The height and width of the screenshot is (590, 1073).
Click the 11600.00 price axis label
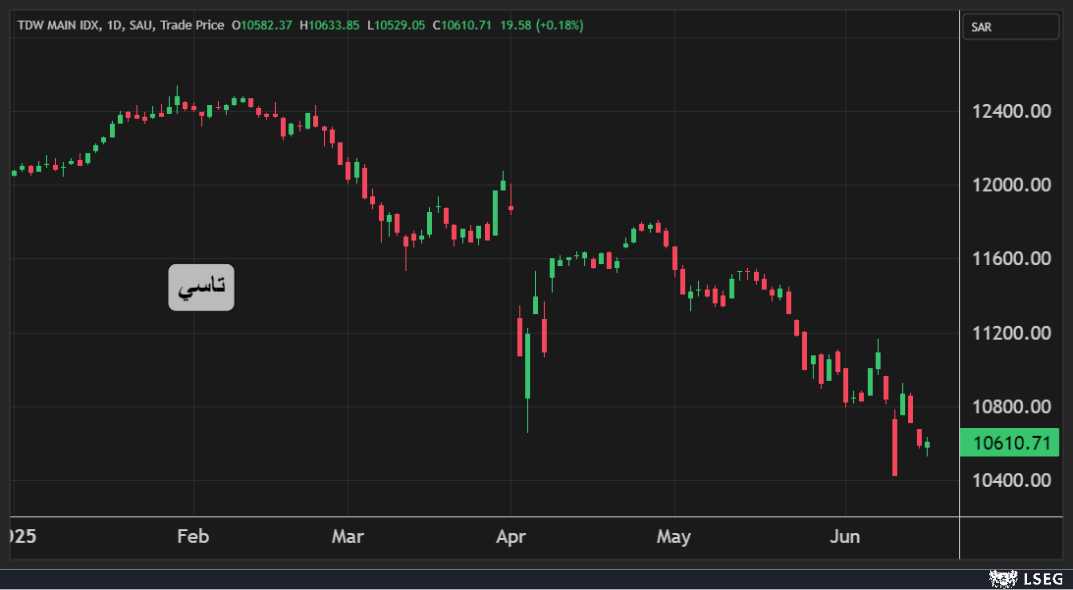pyautogui.click(x=1011, y=259)
